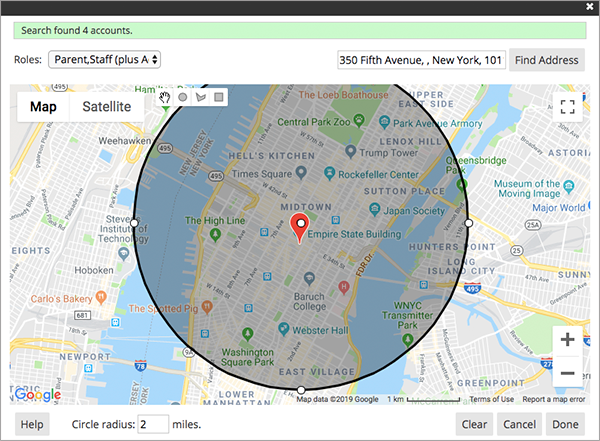Open the Roles dropdown
600x441 pixels.
104,60
